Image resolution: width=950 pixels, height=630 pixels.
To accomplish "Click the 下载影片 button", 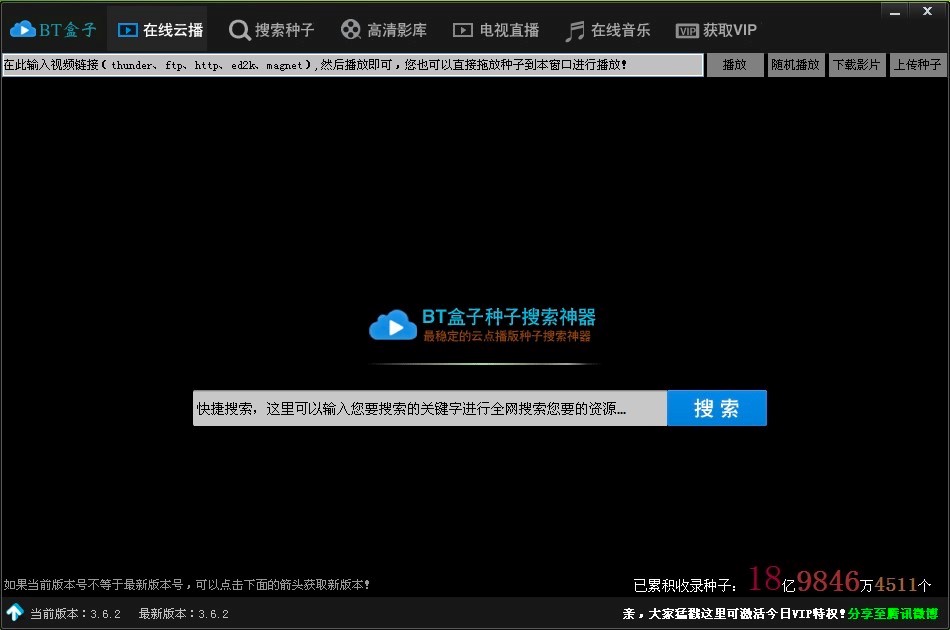I will pos(856,65).
